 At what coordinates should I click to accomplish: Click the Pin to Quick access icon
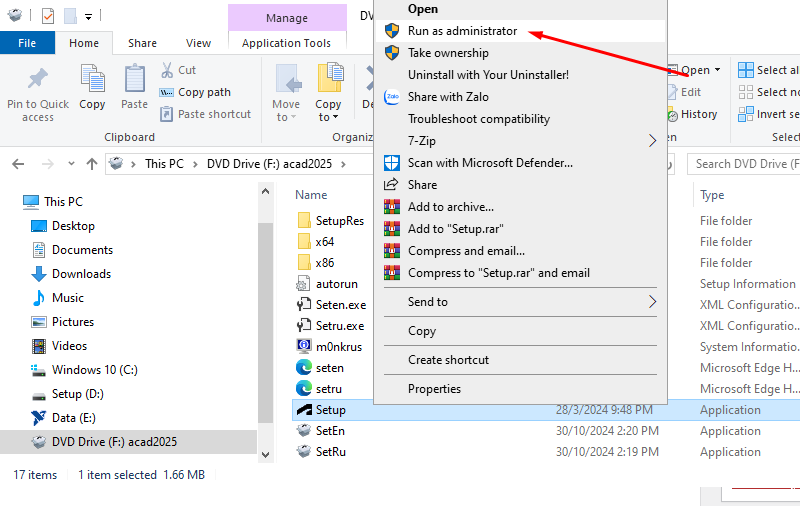point(38,80)
